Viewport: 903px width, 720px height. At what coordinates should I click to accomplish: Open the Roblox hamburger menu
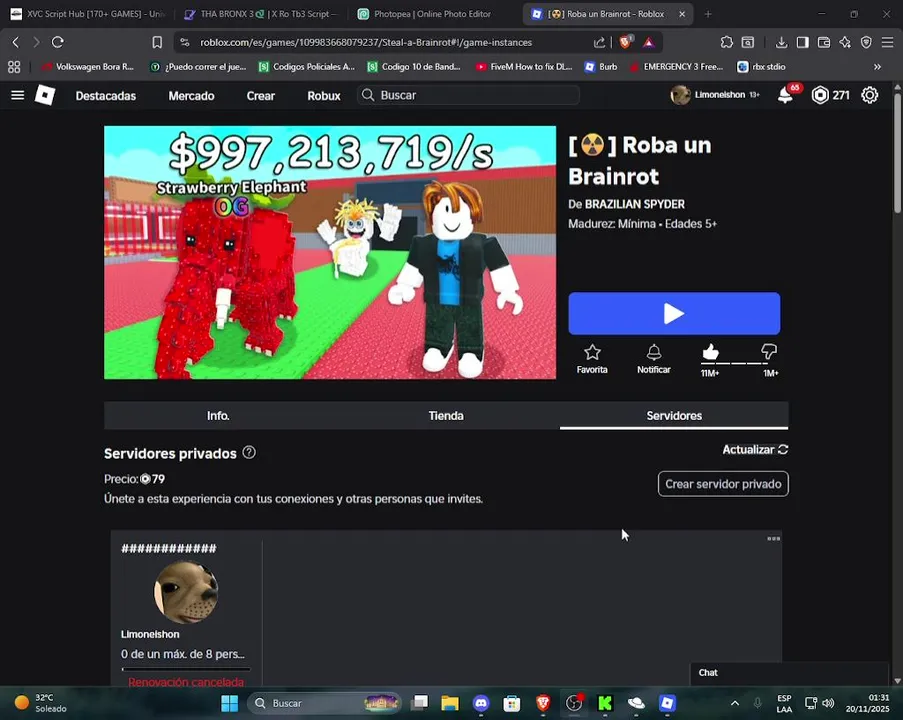[17, 95]
